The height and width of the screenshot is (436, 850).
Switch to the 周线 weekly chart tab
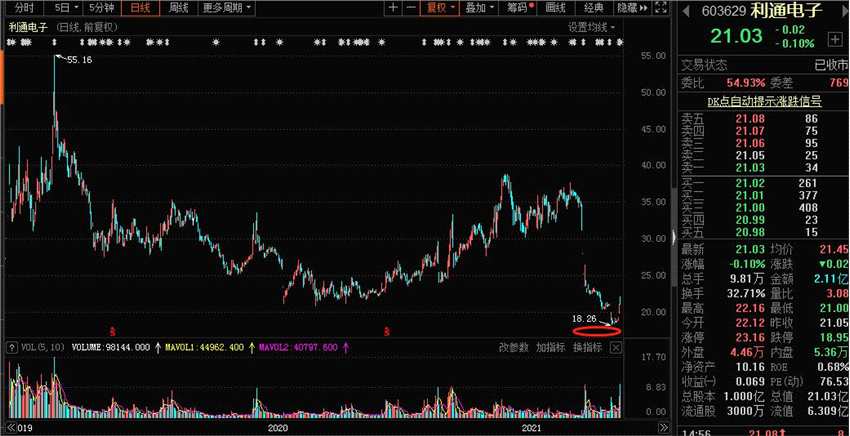[178, 8]
